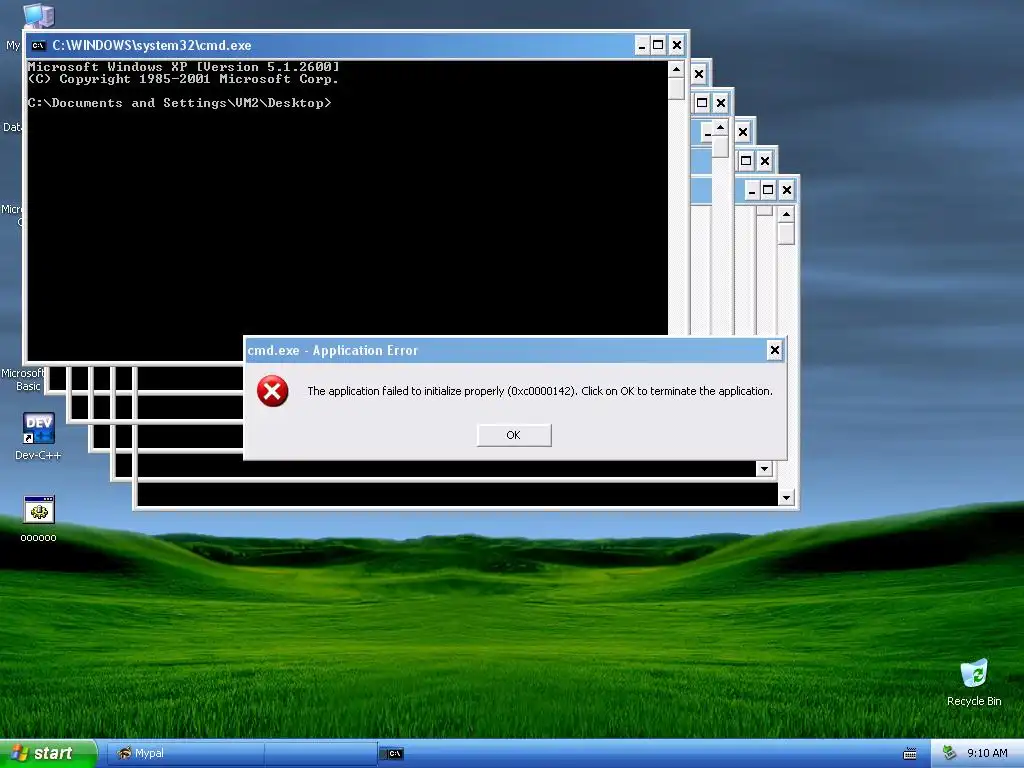Click the 'cmd.exe - Application Error' dialog title

click(332, 351)
